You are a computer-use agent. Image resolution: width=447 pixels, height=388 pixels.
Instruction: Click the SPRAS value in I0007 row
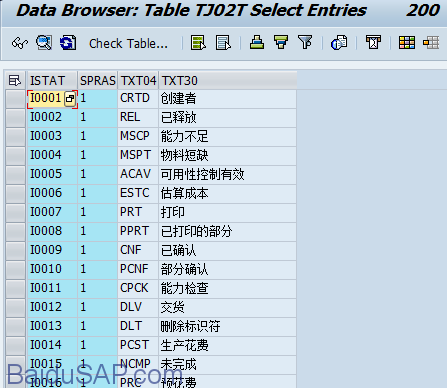[98, 213]
